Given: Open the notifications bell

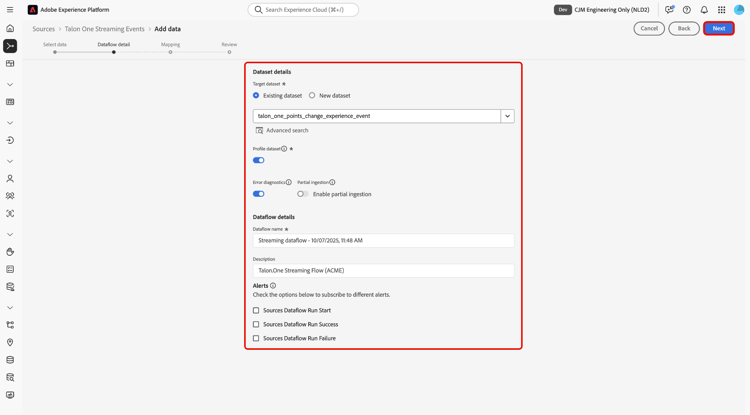Looking at the screenshot, I should coord(704,10).
